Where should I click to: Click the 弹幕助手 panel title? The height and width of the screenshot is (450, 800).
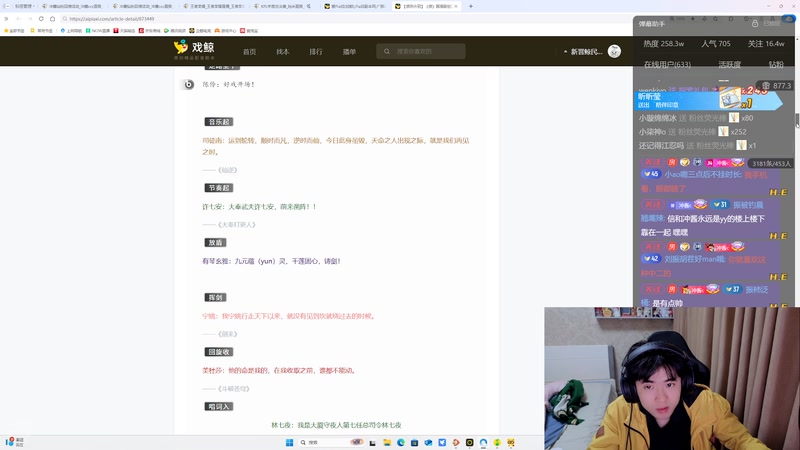[x=652, y=24]
